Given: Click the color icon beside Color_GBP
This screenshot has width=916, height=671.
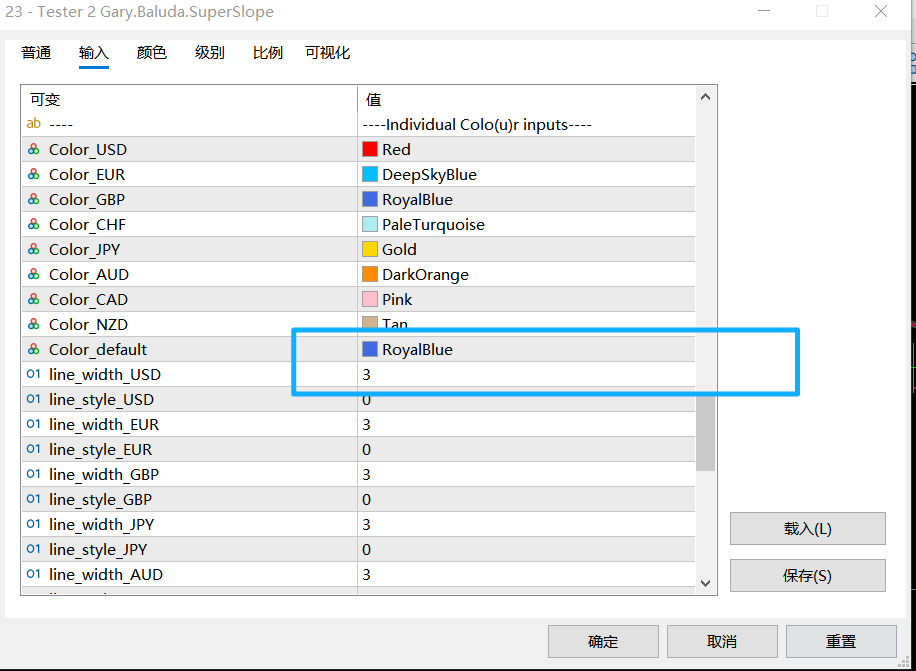Looking at the screenshot, I should (34, 200).
